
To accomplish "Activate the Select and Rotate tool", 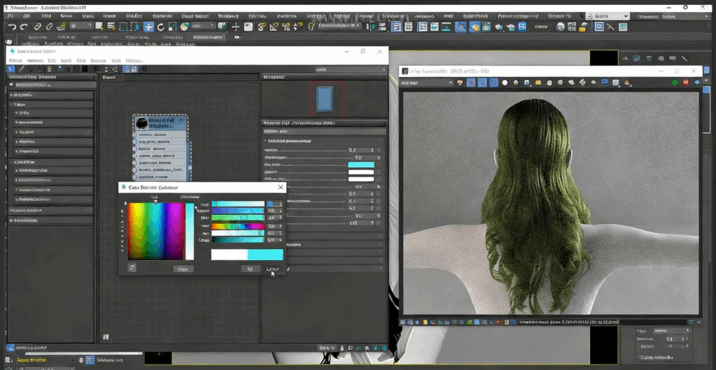I will tap(161, 27).
